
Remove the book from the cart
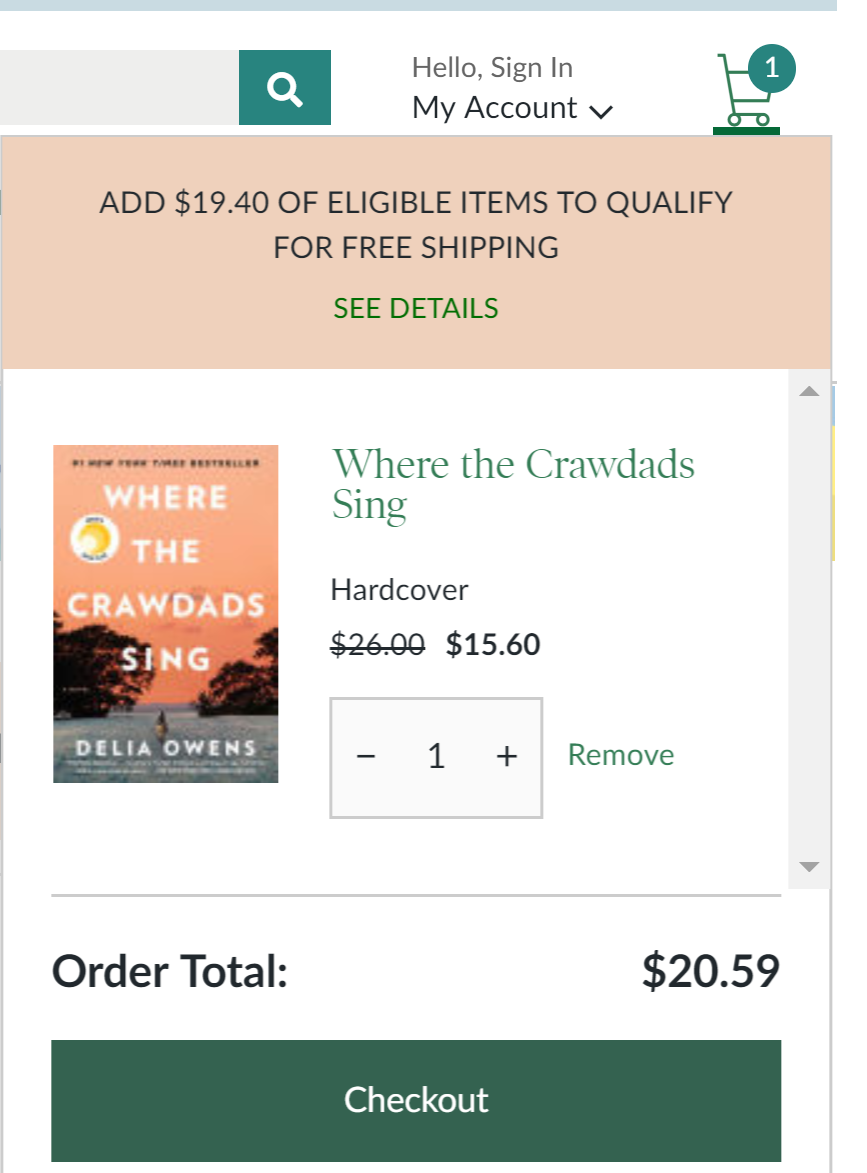coord(621,755)
